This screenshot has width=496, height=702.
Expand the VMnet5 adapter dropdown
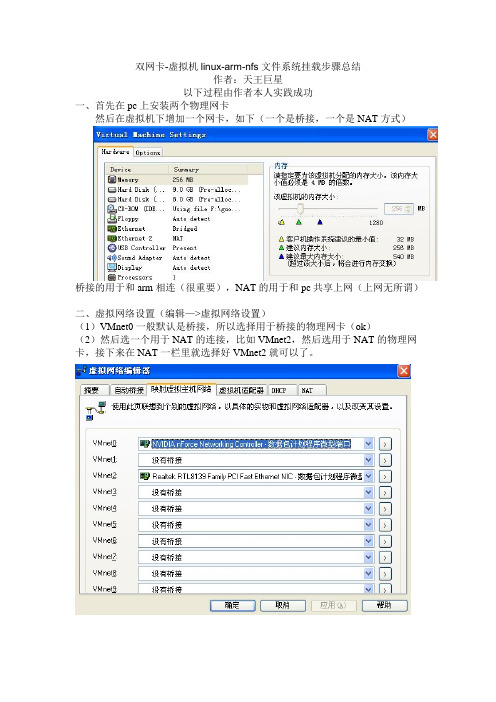368,525
